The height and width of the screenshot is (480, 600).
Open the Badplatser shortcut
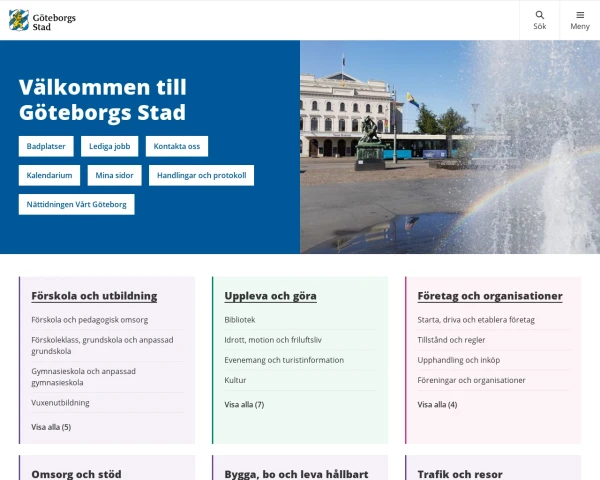[x=46, y=146]
